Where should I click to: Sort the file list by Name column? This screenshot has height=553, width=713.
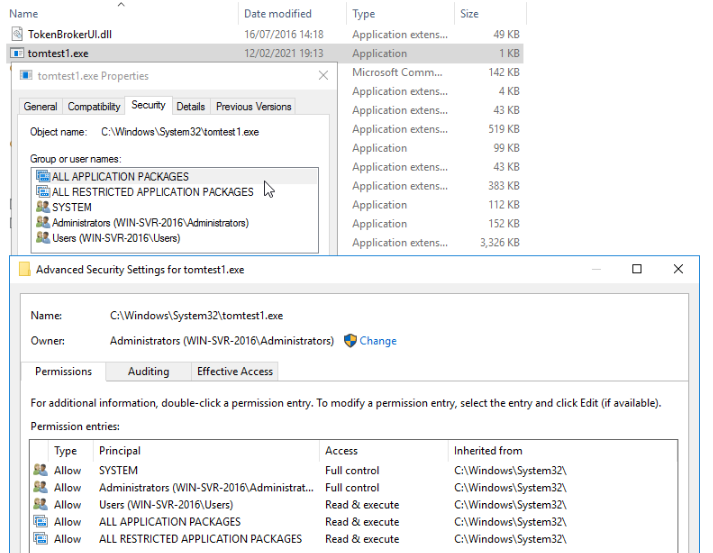[23, 14]
